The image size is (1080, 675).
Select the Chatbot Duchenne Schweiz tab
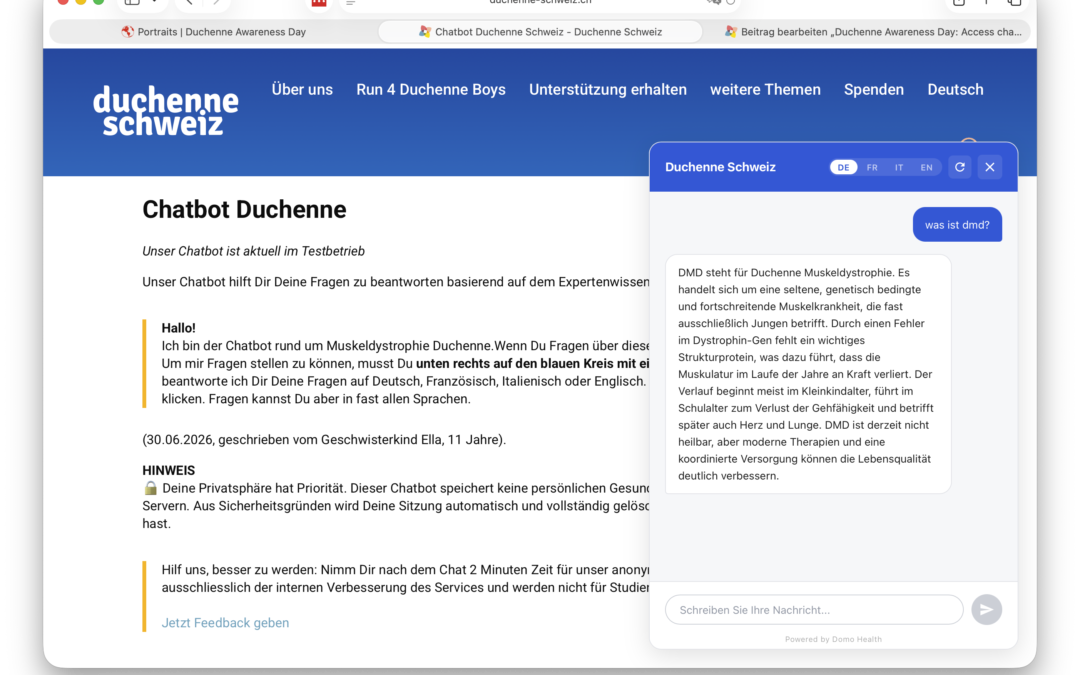point(540,32)
